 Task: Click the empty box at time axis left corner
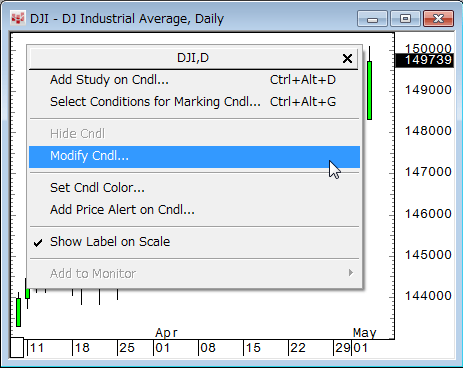[17, 348]
